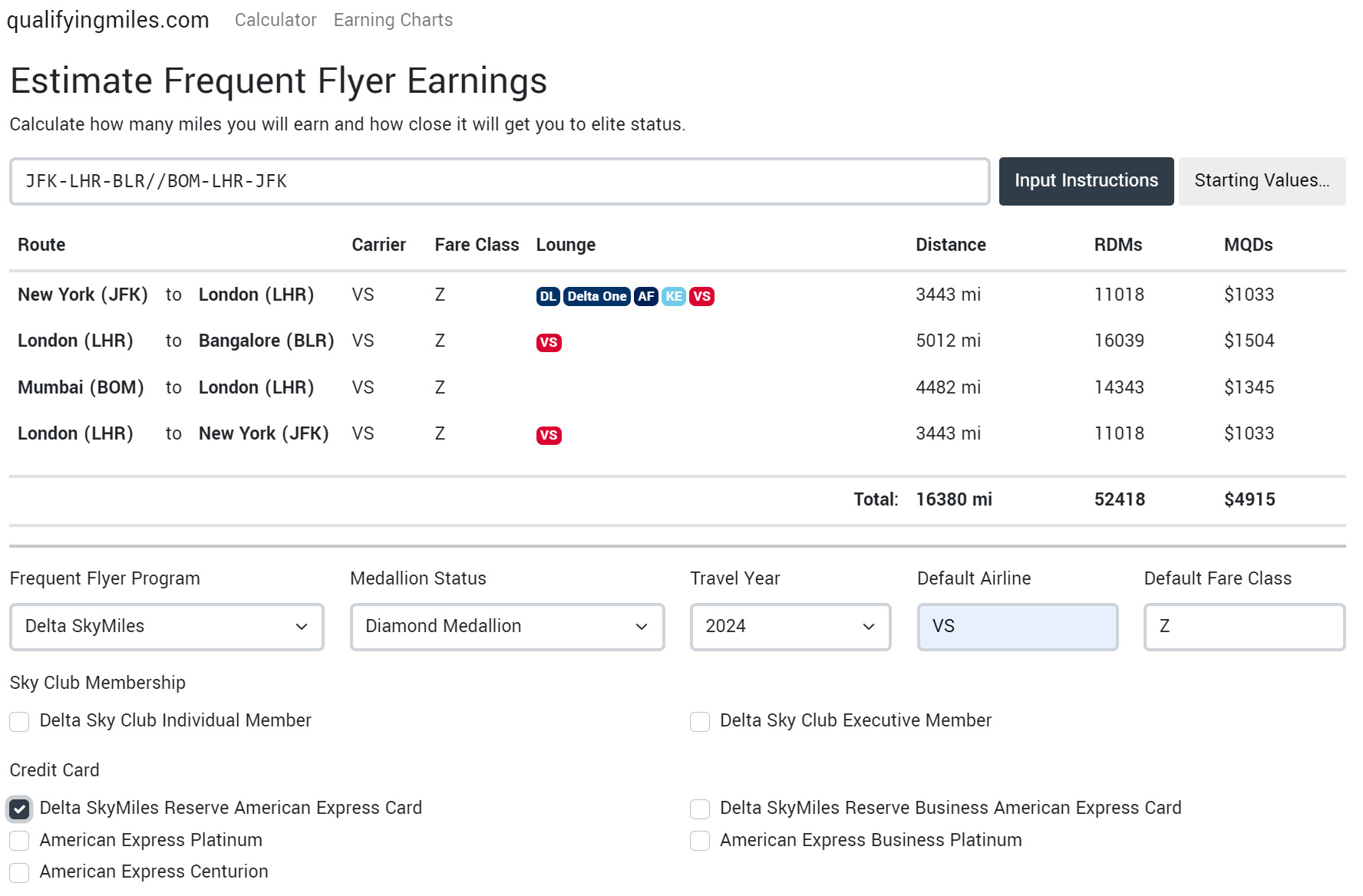This screenshot has height=896, width=1363.
Task: Click the route input field JFK-LHR-BLR//BOM-LHR-JFK
Action: coord(500,182)
